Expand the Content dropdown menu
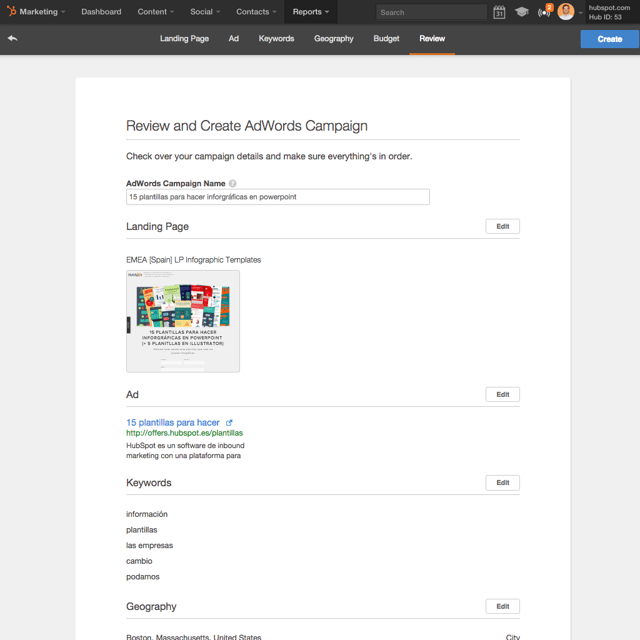Image resolution: width=640 pixels, height=640 pixels. (157, 12)
